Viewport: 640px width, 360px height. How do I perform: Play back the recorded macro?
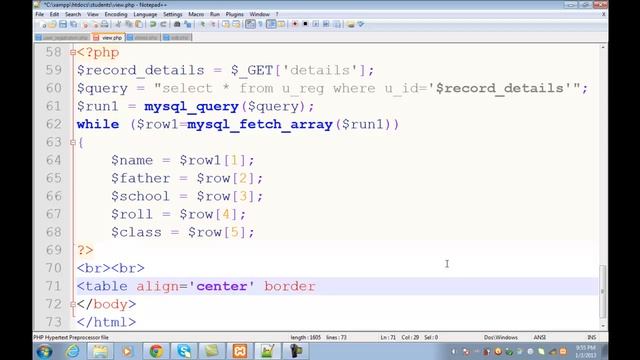coord(316,24)
